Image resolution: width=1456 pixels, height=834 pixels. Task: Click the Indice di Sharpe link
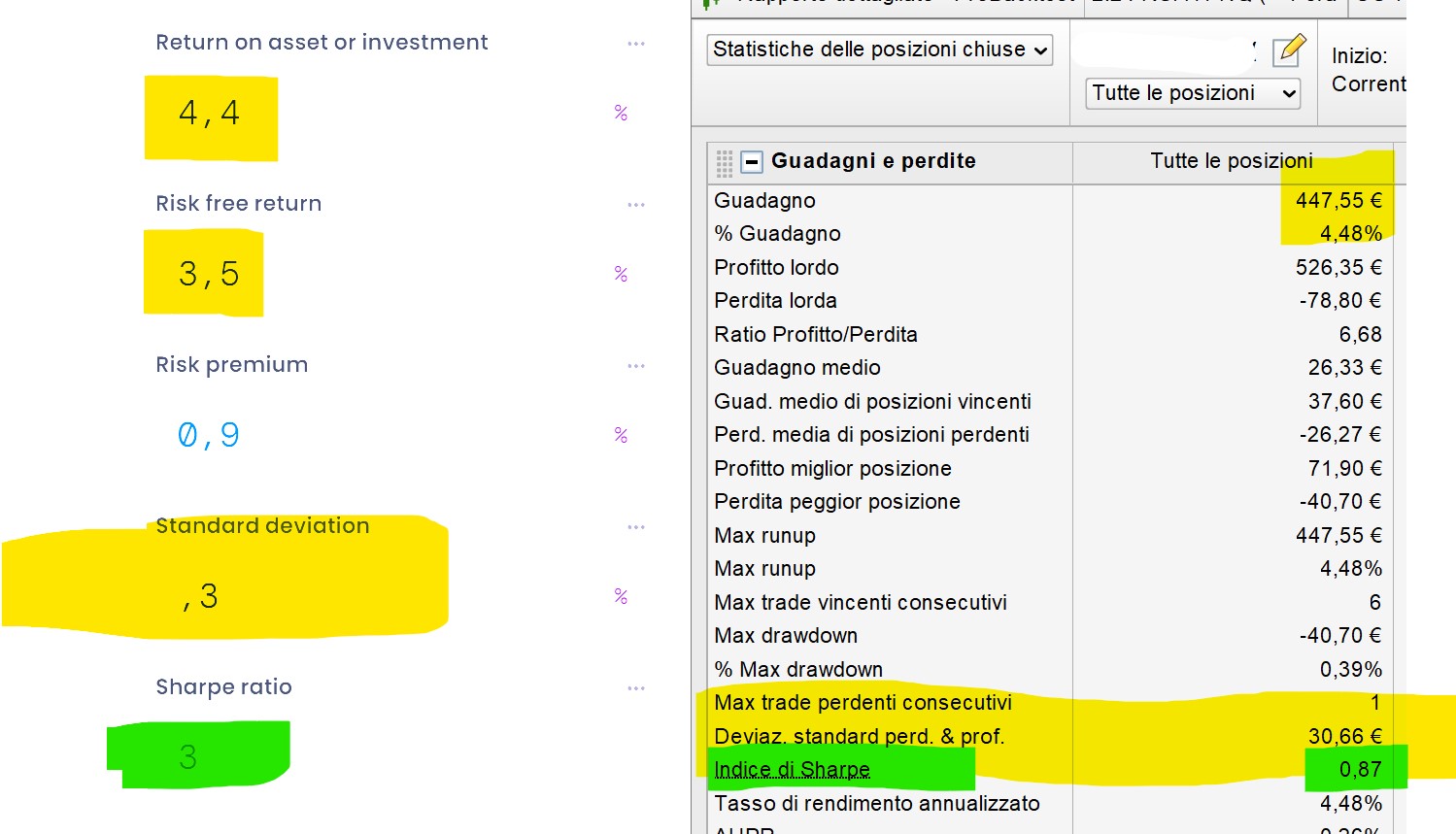(792, 770)
